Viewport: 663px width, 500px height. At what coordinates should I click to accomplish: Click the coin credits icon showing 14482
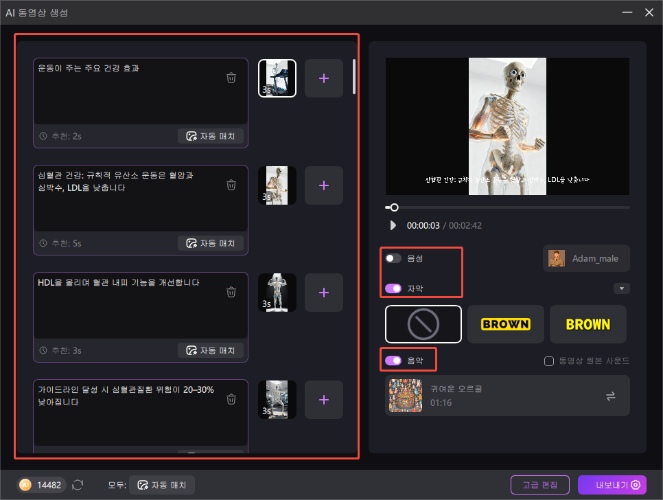pyautogui.click(x=25, y=485)
